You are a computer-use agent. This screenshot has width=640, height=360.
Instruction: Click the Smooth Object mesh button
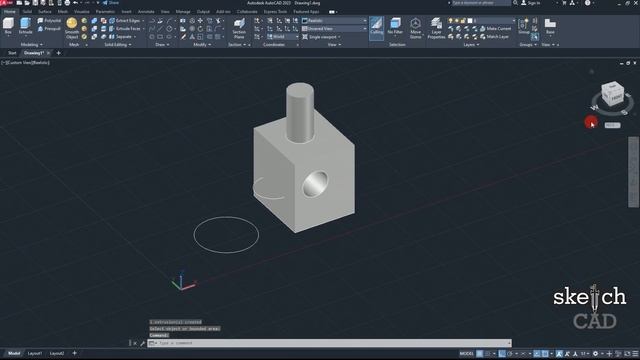coord(72,29)
